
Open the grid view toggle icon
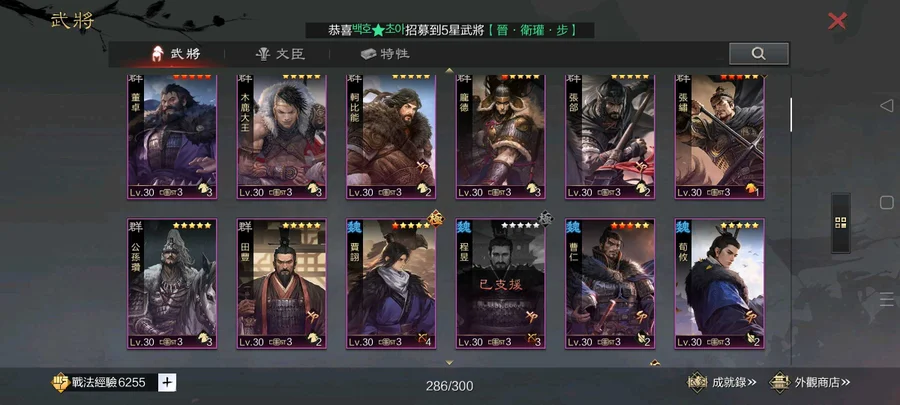tap(841, 223)
